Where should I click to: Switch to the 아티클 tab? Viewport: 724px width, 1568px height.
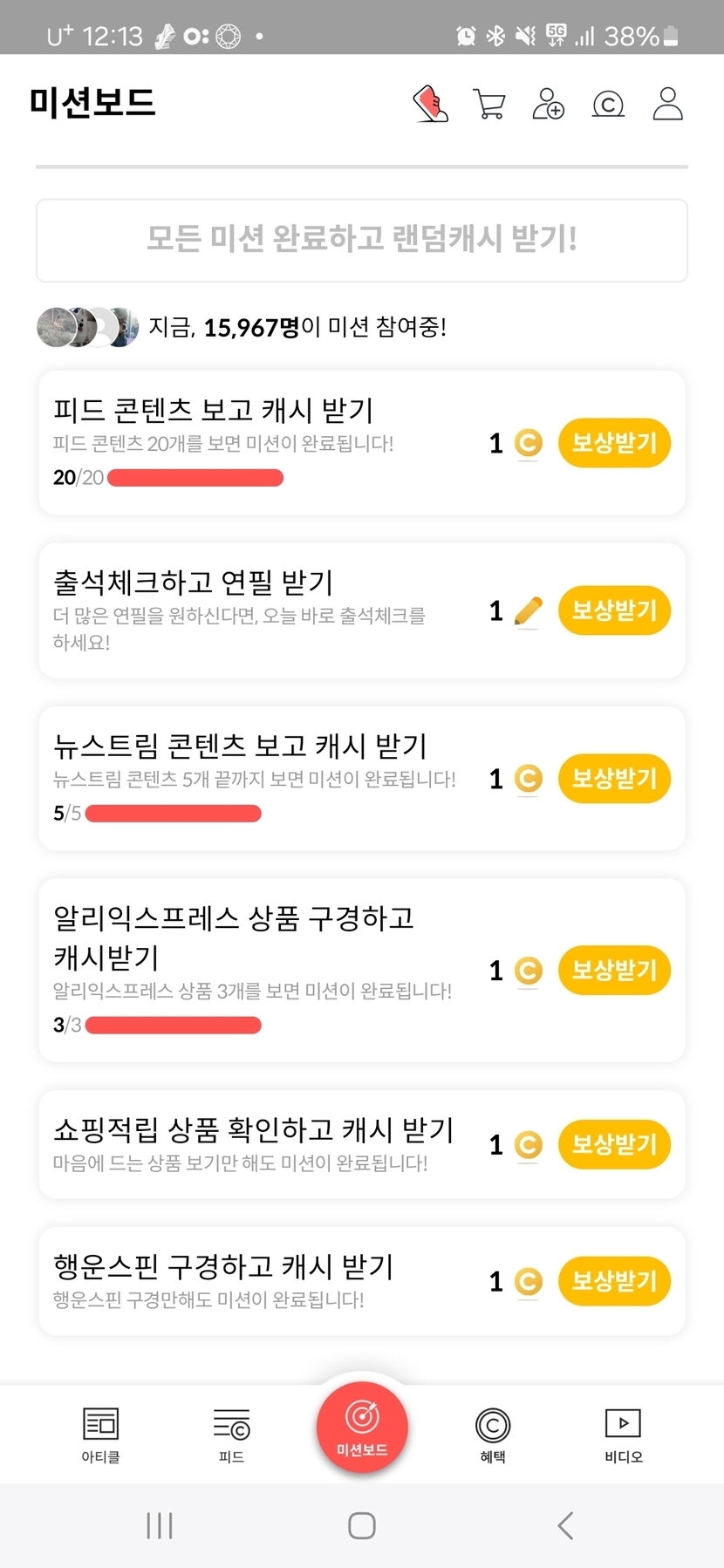pyautogui.click(x=100, y=1435)
